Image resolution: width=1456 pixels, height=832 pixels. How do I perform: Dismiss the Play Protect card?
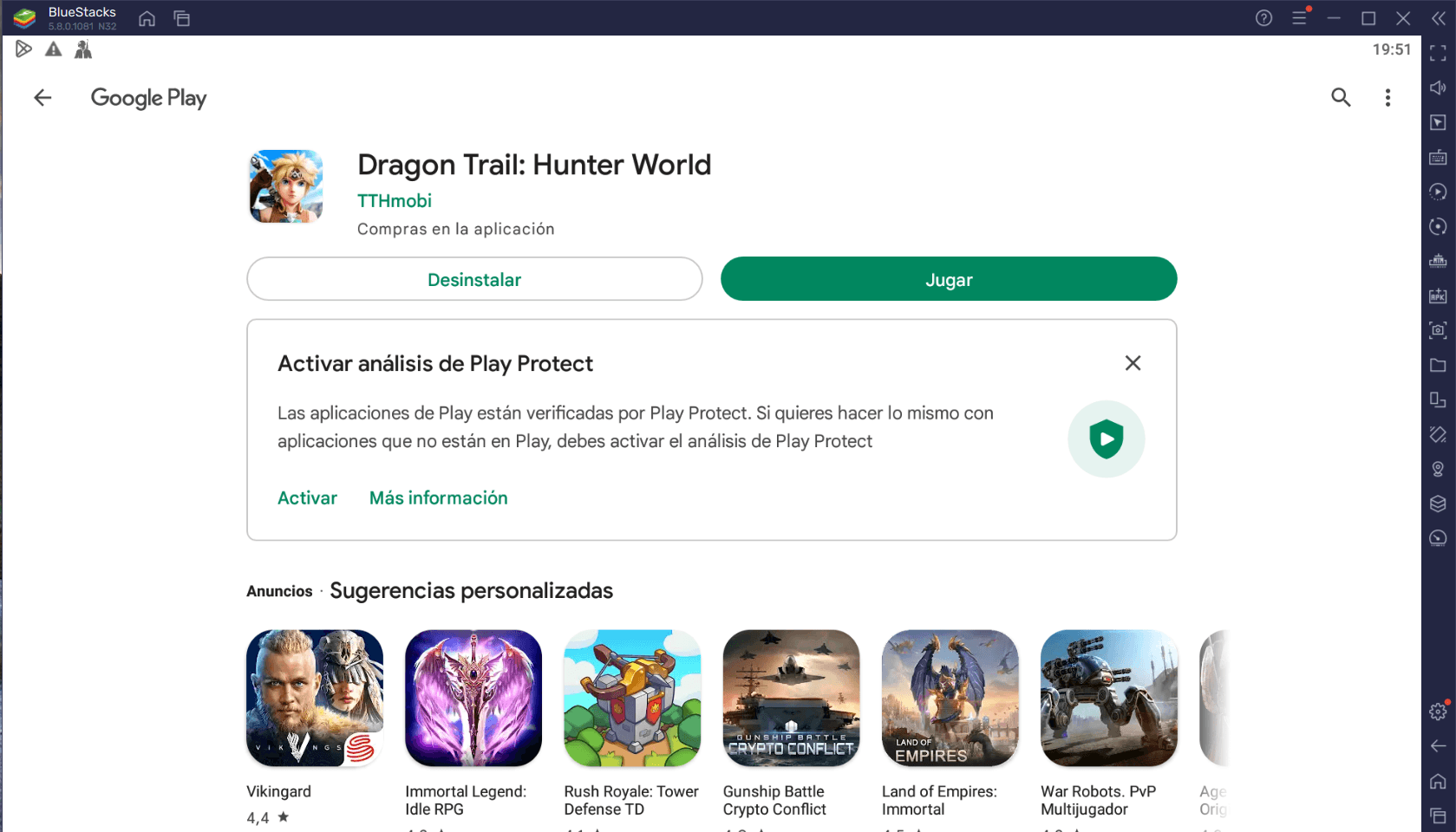click(1133, 363)
